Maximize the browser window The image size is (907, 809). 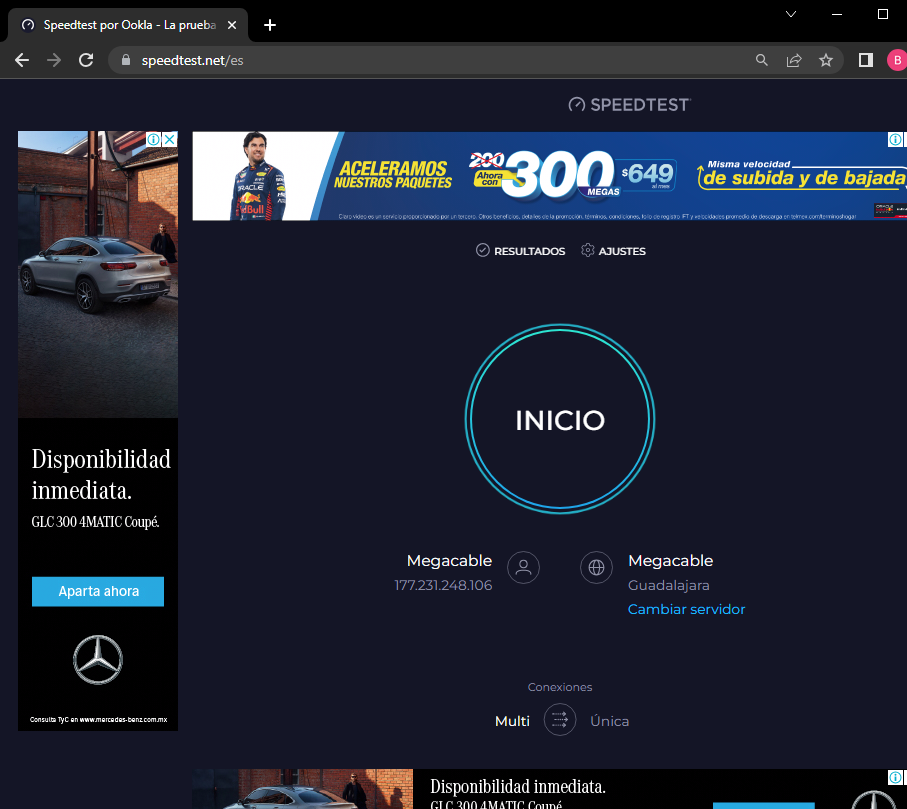[883, 14]
